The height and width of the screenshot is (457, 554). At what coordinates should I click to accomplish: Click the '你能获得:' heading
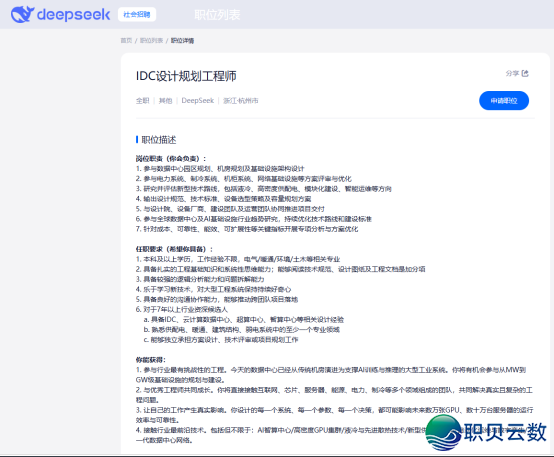pos(151,360)
